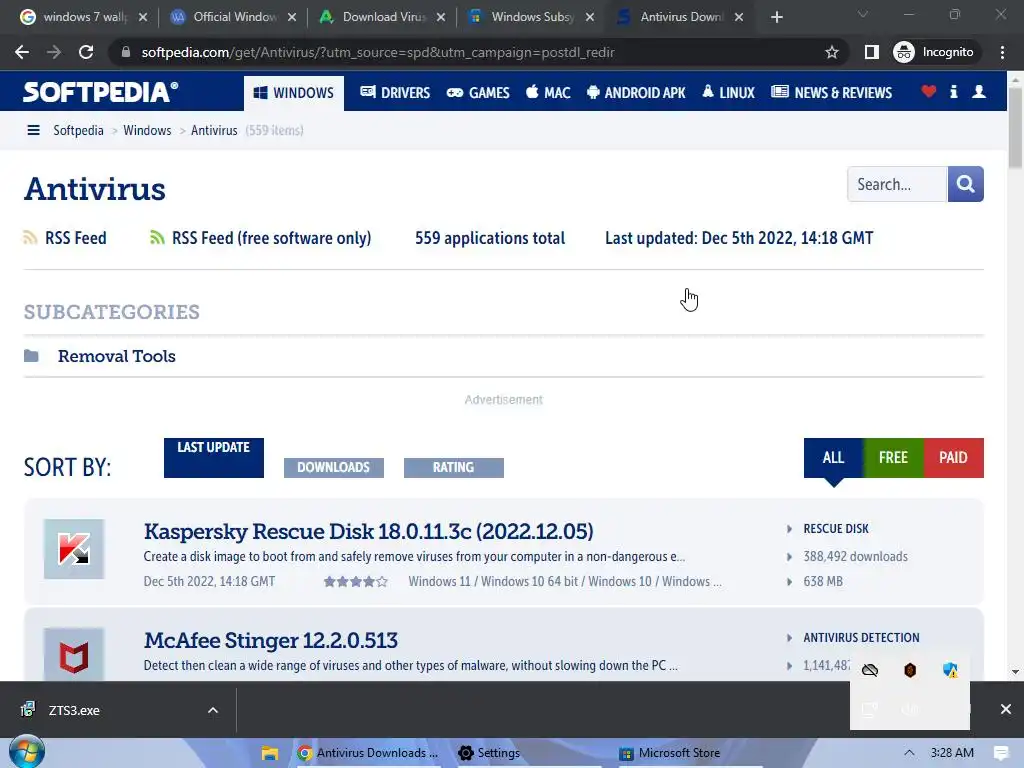Open File Explorer from the taskbar
The width and height of the screenshot is (1024, 768).
tap(270, 754)
